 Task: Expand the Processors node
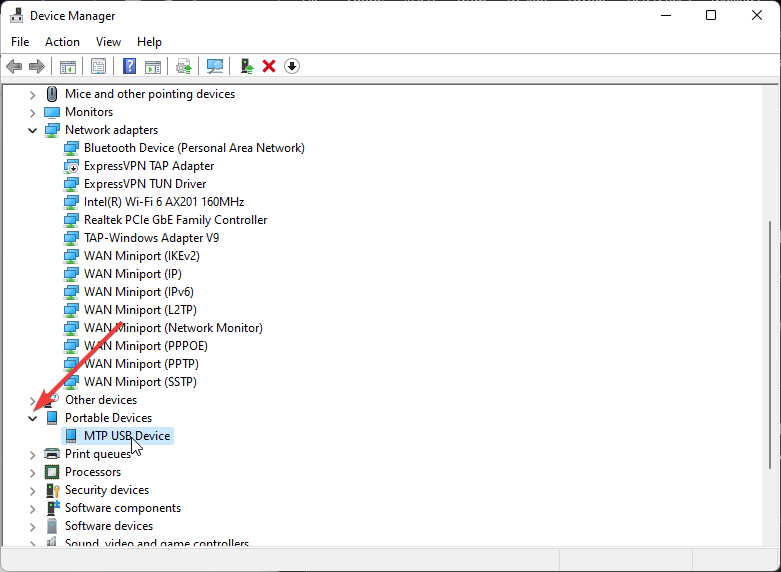(32, 472)
